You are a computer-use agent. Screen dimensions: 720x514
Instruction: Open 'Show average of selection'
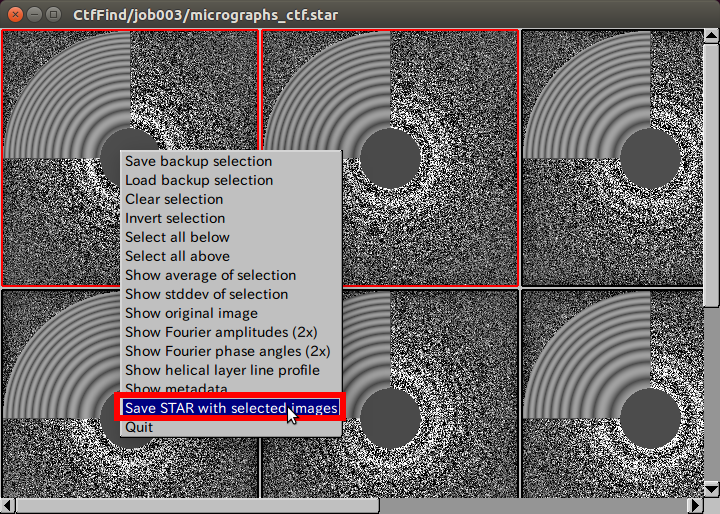click(210, 275)
